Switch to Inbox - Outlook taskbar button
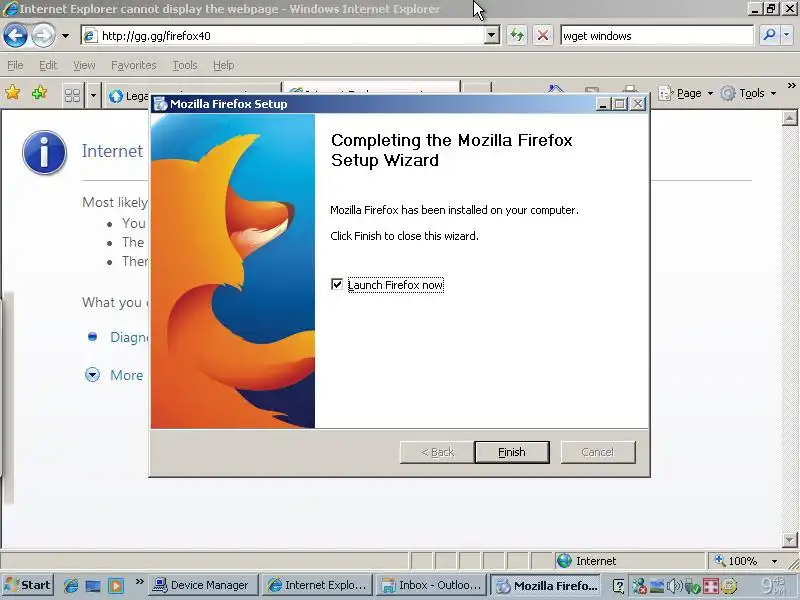 click(431, 585)
